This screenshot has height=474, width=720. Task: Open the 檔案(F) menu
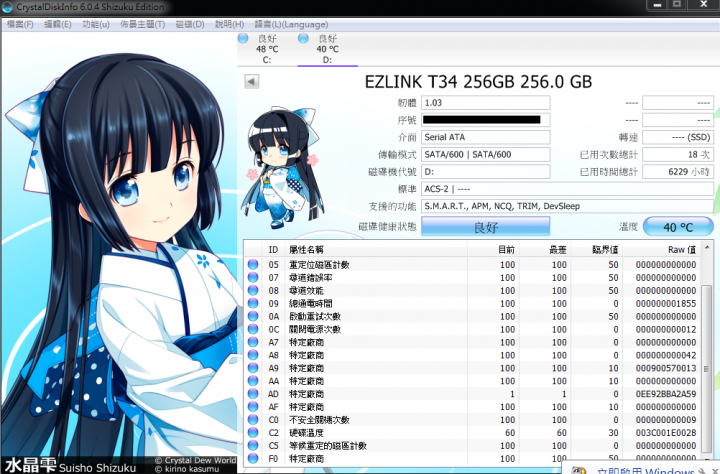20,24
